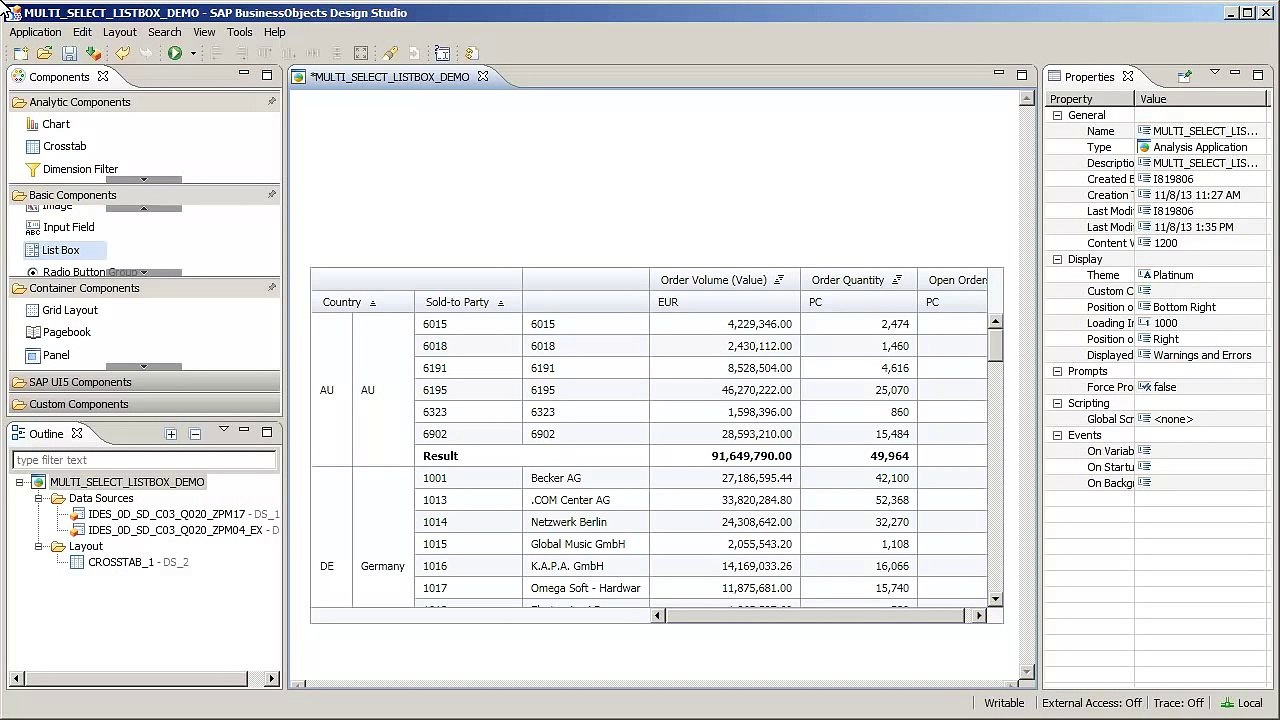Open the Properties view menu triangle
This screenshot has width=1280, height=720.
[x=1214, y=73]
